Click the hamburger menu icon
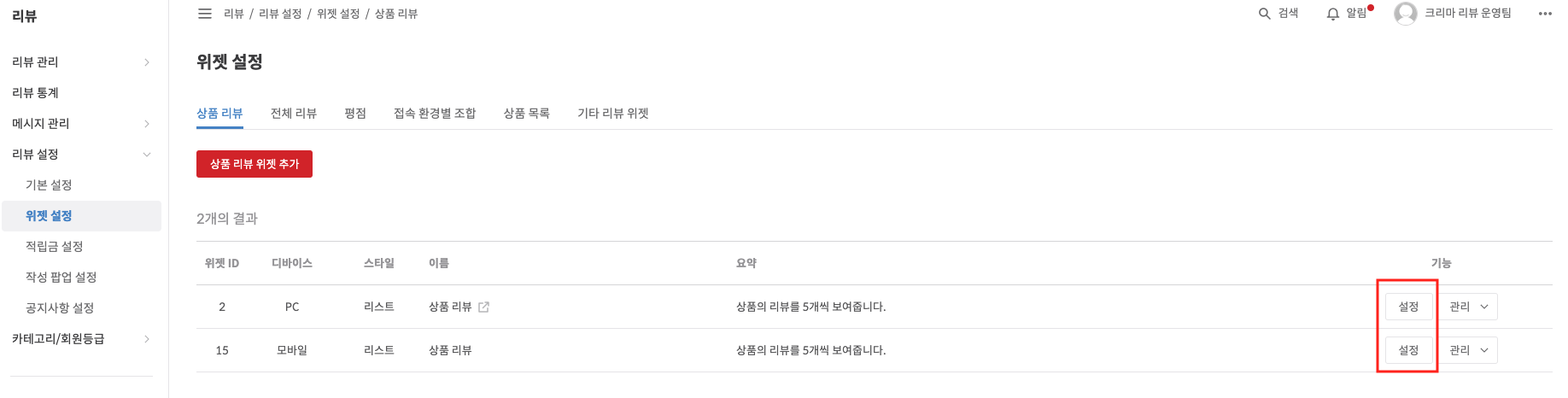Screen dimensions: 1568x398 [205, 14]
